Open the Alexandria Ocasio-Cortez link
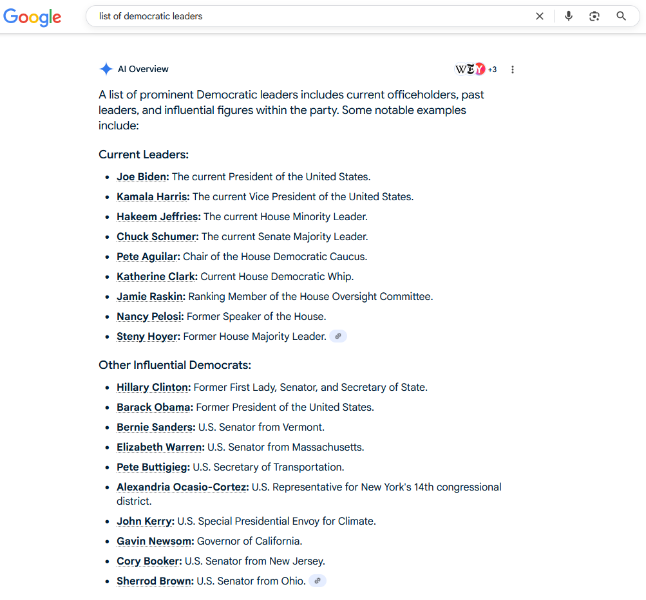The image size is (646, 600). (x=181, y=487)
